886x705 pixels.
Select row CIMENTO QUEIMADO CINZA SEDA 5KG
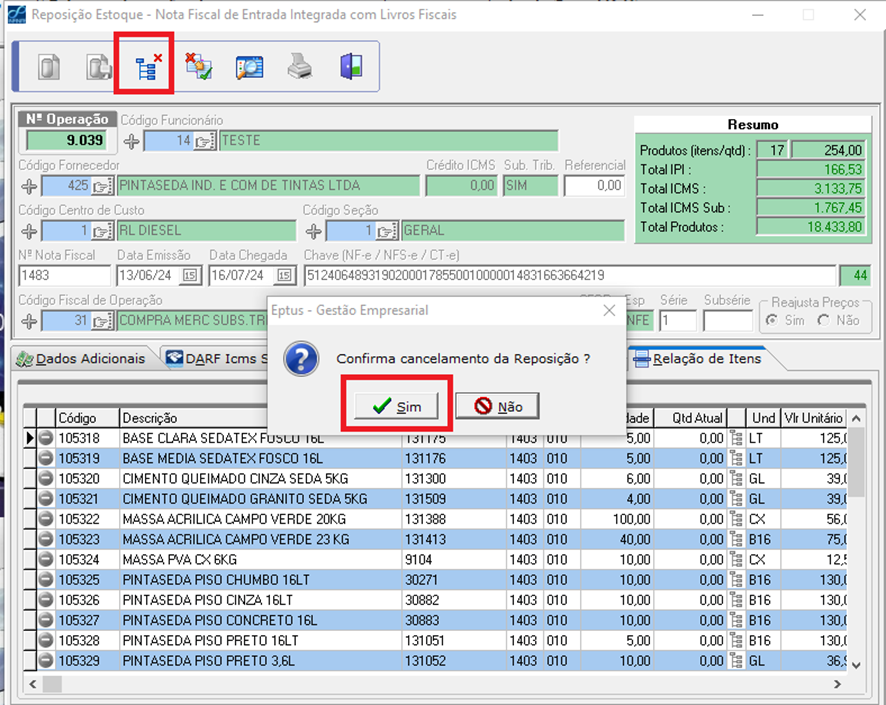pyautogui.click(x=435, y=478)
